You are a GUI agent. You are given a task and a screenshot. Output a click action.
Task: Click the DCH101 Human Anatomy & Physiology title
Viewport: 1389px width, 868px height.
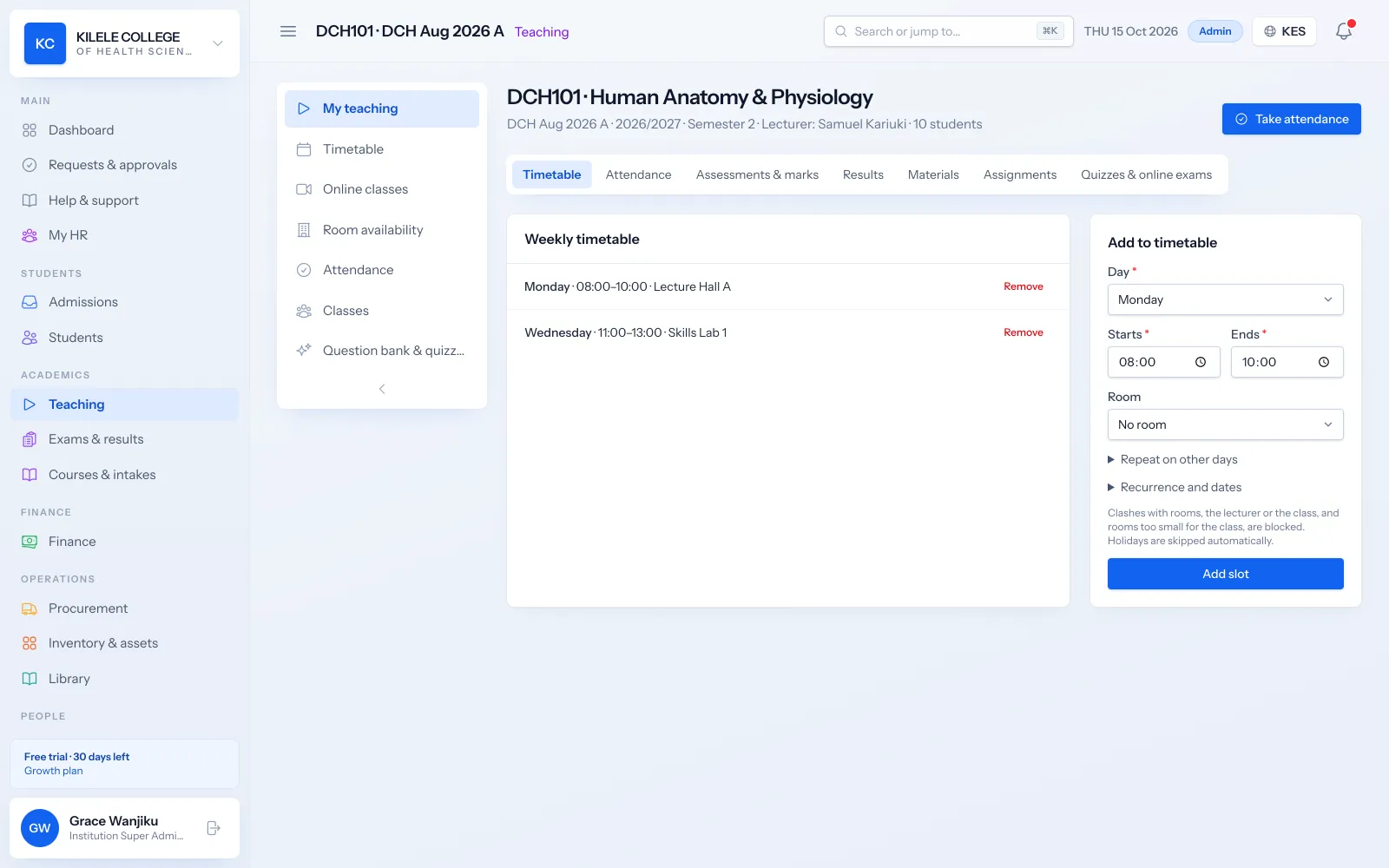coord(689,97)
